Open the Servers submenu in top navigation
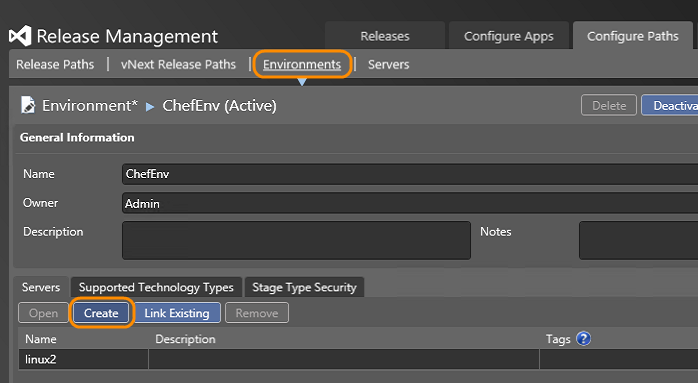The width and height of the screenshot is (698, 383). click(x=388, y=65)
